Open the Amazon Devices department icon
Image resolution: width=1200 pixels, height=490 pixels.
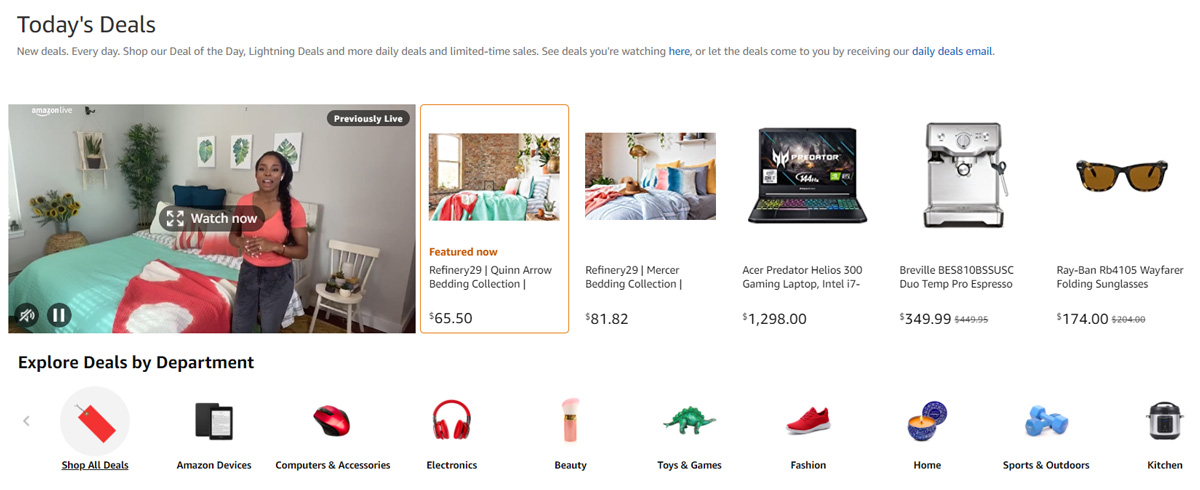pyautogui.click(x=214, y=421)
